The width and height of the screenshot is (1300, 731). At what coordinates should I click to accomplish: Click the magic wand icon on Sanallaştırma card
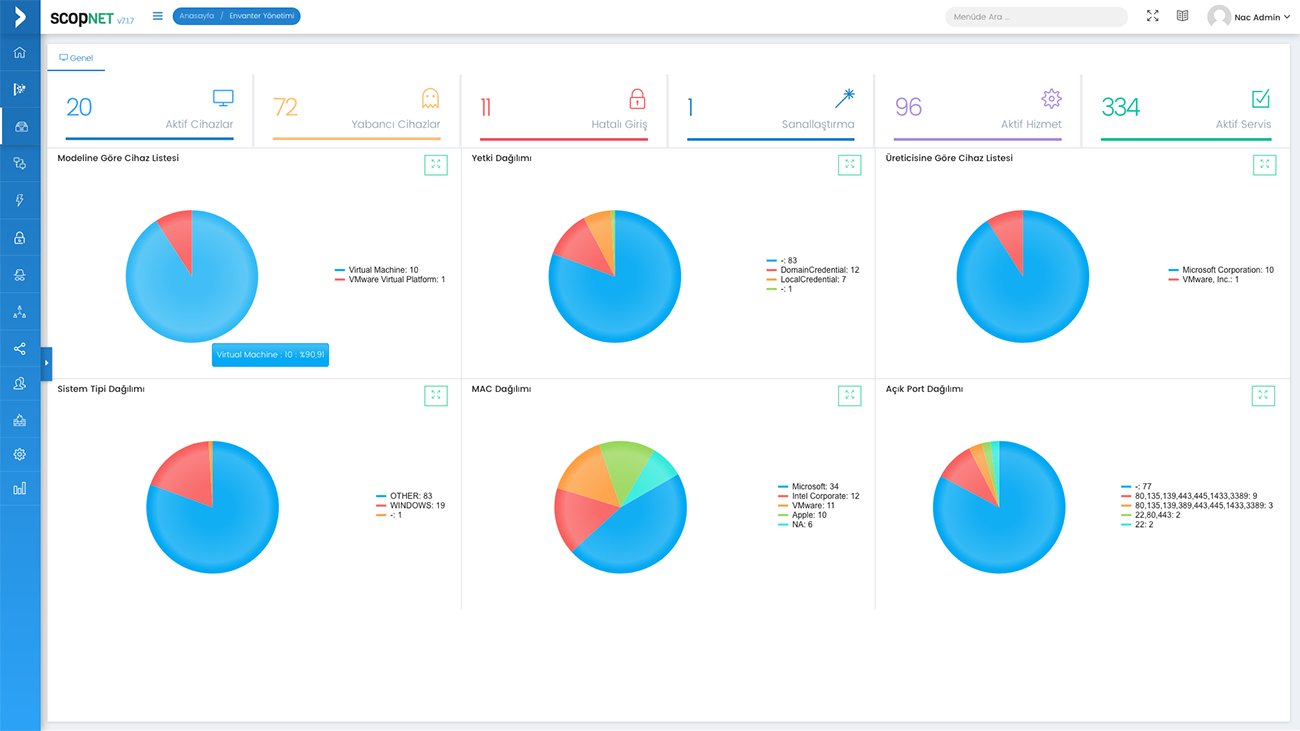845,98
